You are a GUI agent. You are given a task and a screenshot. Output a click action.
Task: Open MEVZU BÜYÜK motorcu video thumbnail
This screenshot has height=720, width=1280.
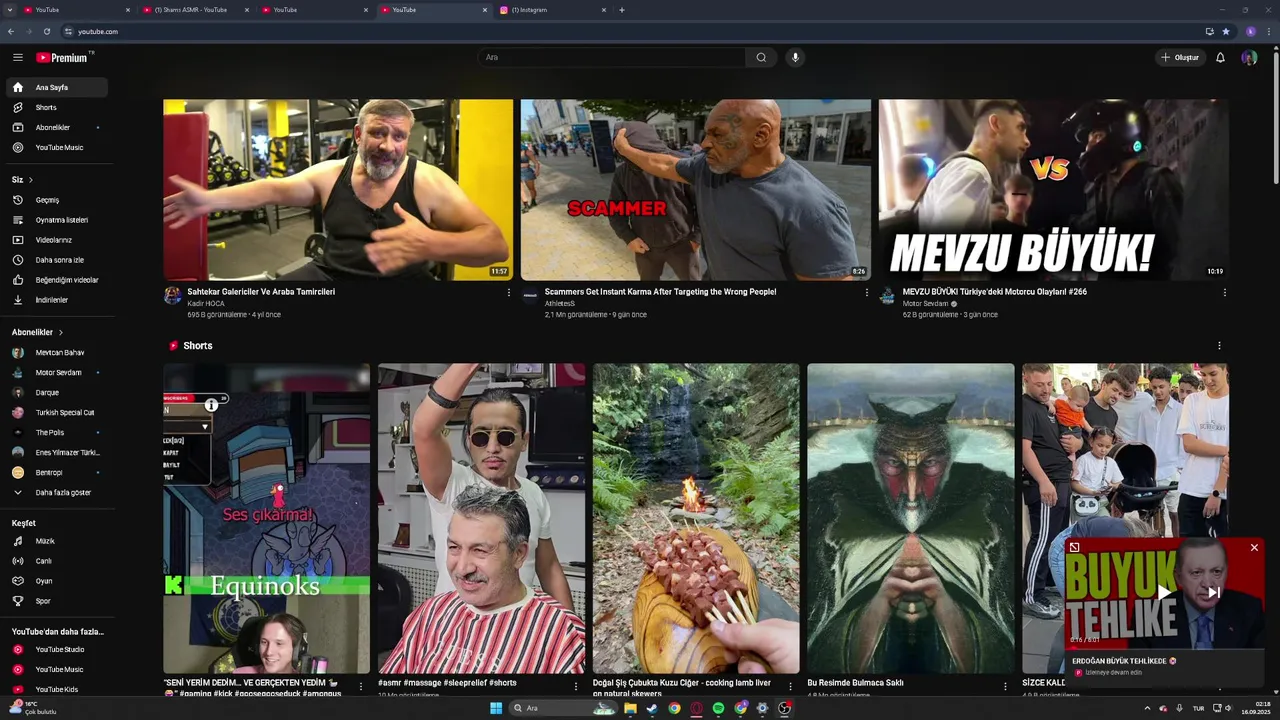[x=1054, y=189]
